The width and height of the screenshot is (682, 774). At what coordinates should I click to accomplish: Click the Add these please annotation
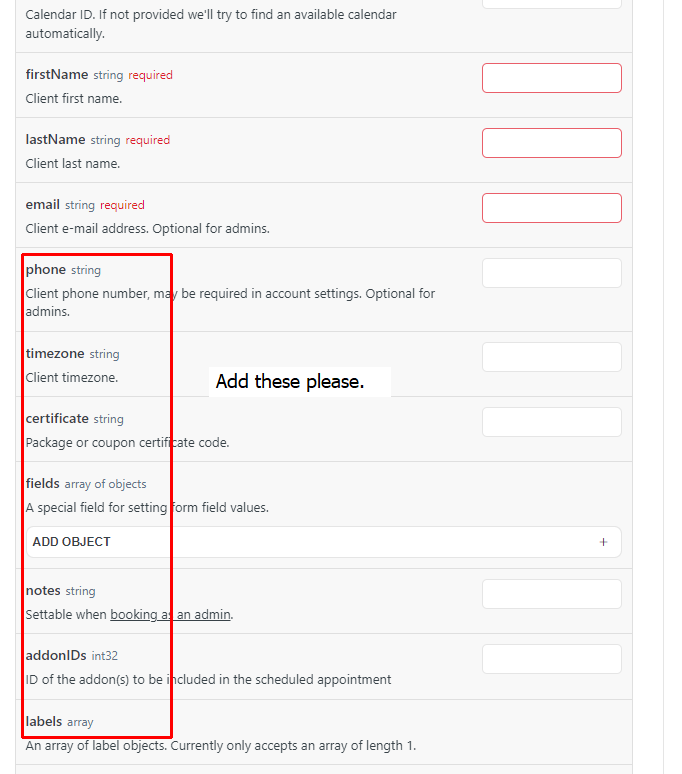[x=290, y=382]
